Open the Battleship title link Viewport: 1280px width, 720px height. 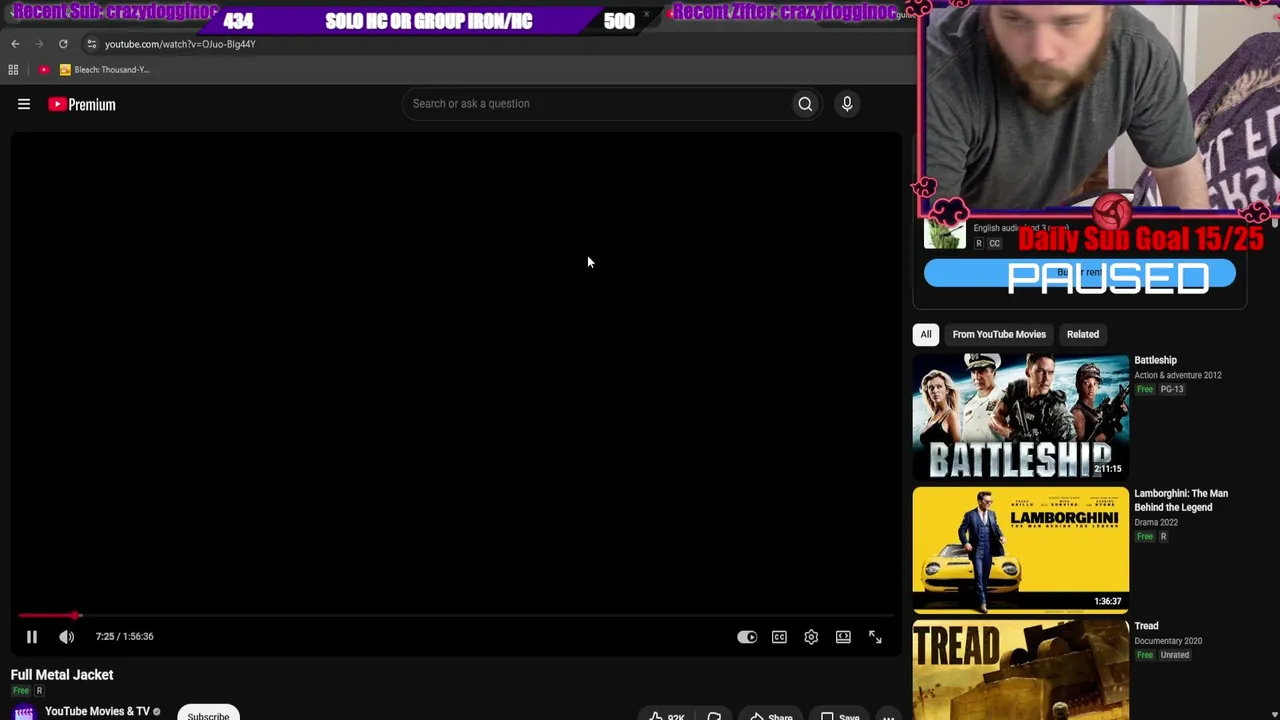point(1155,360)
